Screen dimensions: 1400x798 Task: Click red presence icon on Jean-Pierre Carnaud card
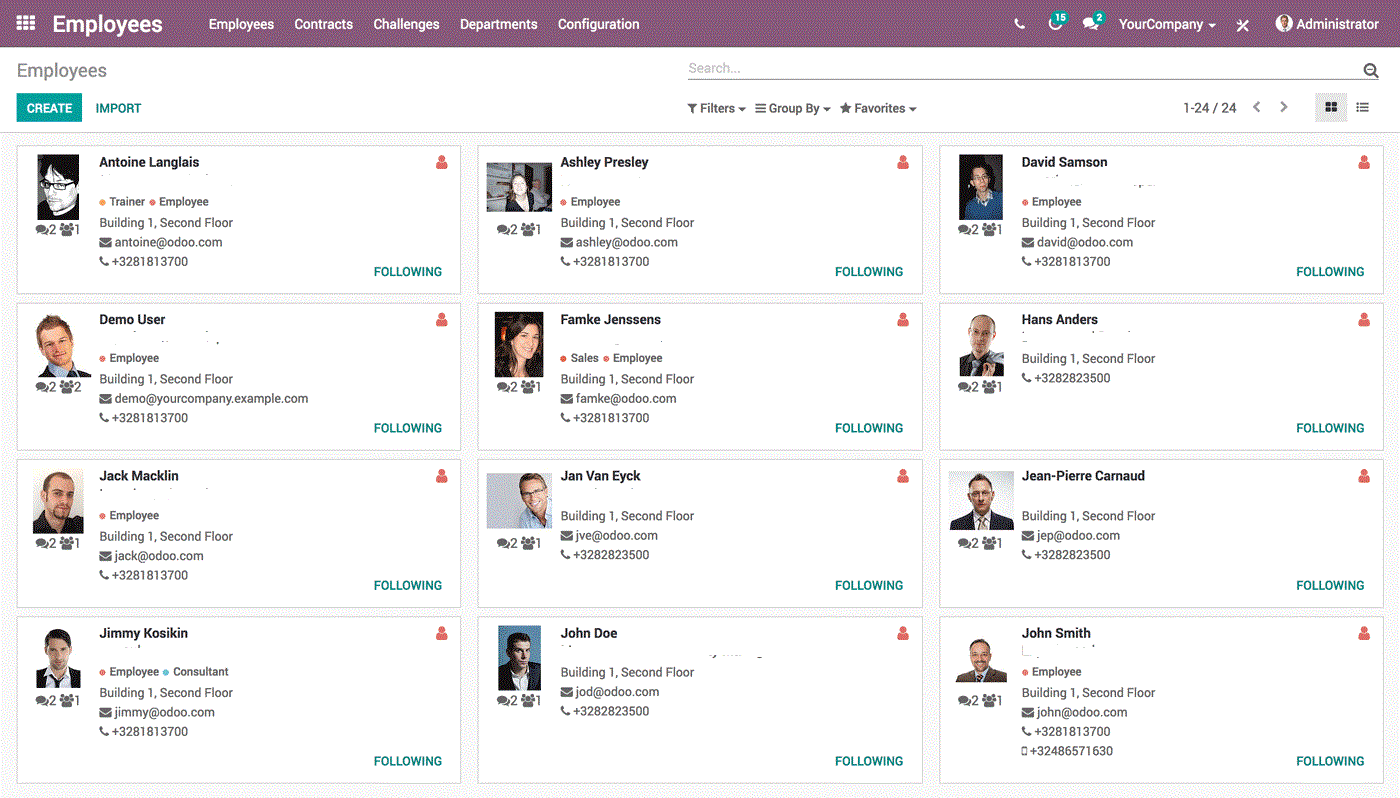click(x=1364, y=476)
